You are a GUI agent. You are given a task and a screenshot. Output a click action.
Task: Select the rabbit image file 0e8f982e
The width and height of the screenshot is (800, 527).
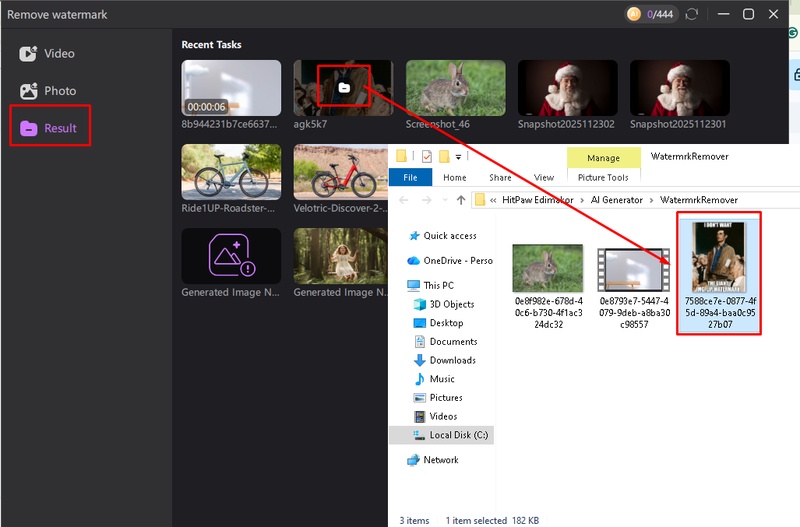tap(548, 287)
